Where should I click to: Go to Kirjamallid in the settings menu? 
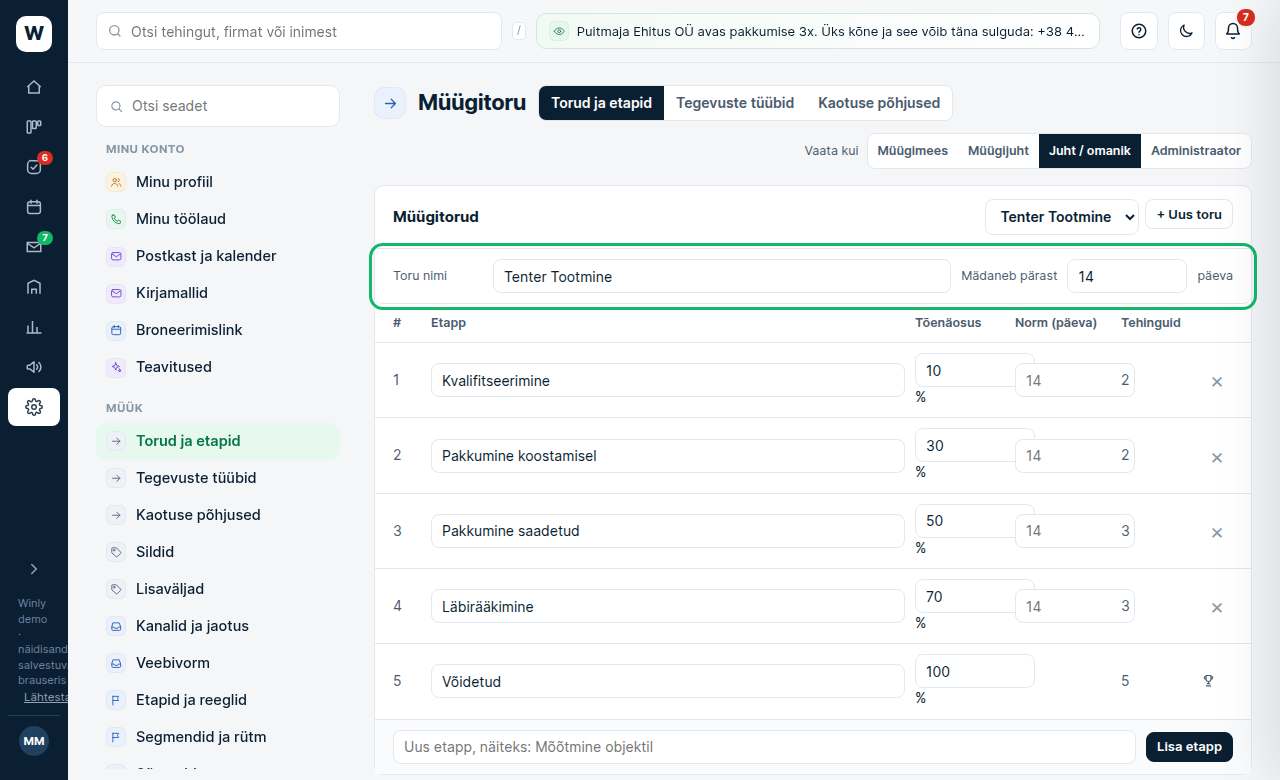pyautogui.click(x=218, y=293)
